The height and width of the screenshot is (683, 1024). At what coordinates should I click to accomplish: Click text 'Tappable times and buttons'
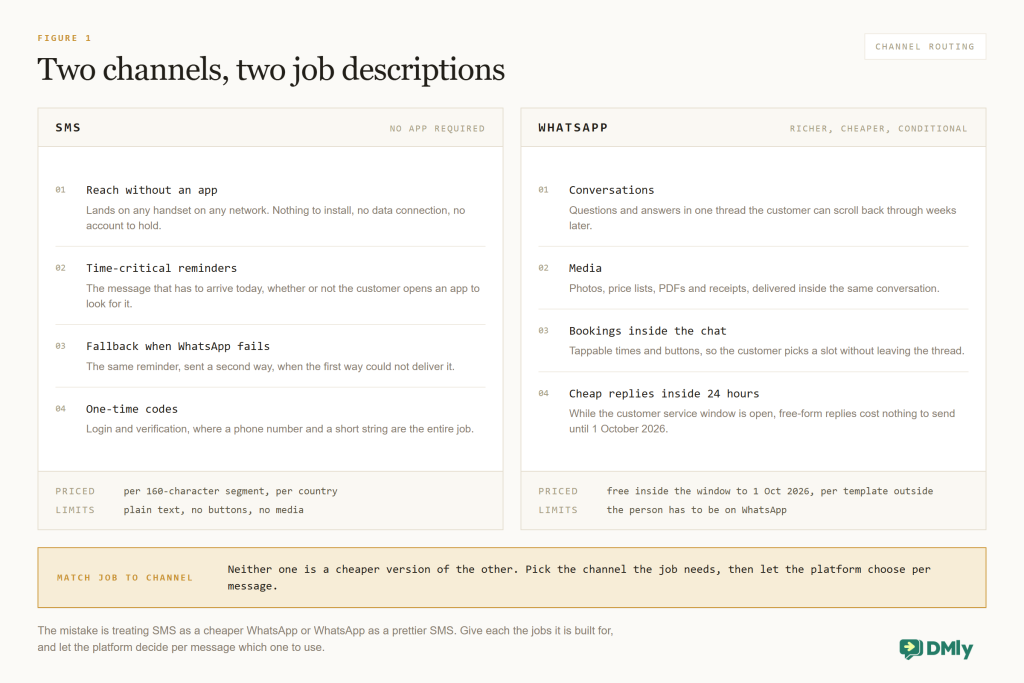tap(635, 351)
